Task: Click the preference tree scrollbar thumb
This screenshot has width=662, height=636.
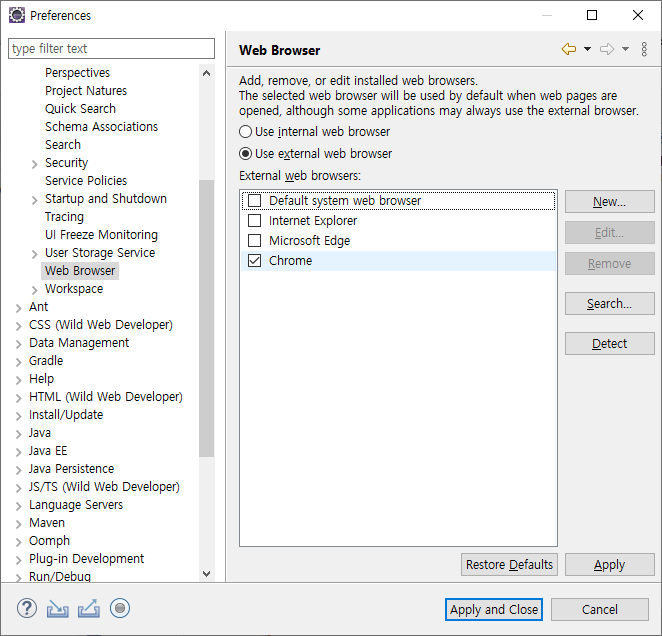Action: 206,318
